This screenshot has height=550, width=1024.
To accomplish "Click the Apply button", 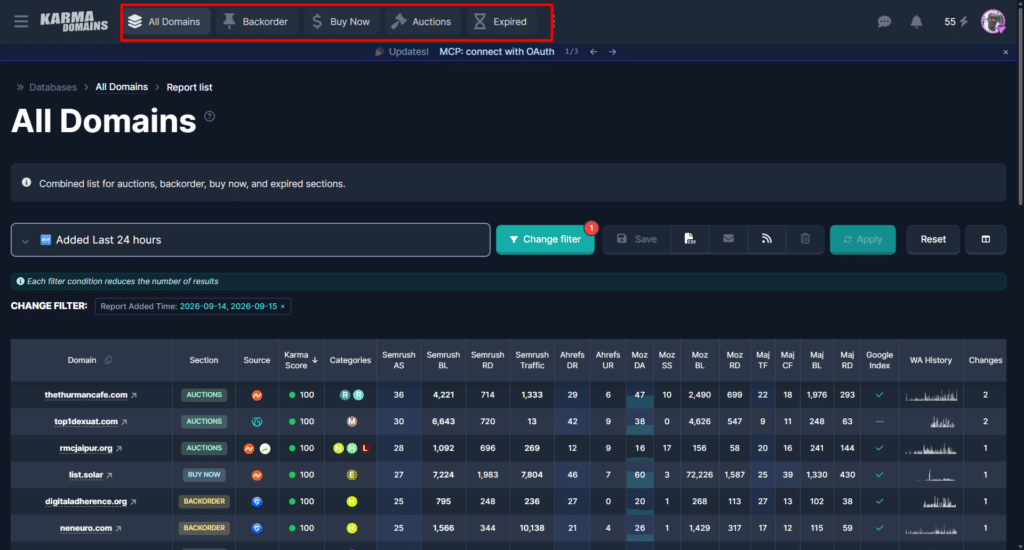I will tap(863, 240).
